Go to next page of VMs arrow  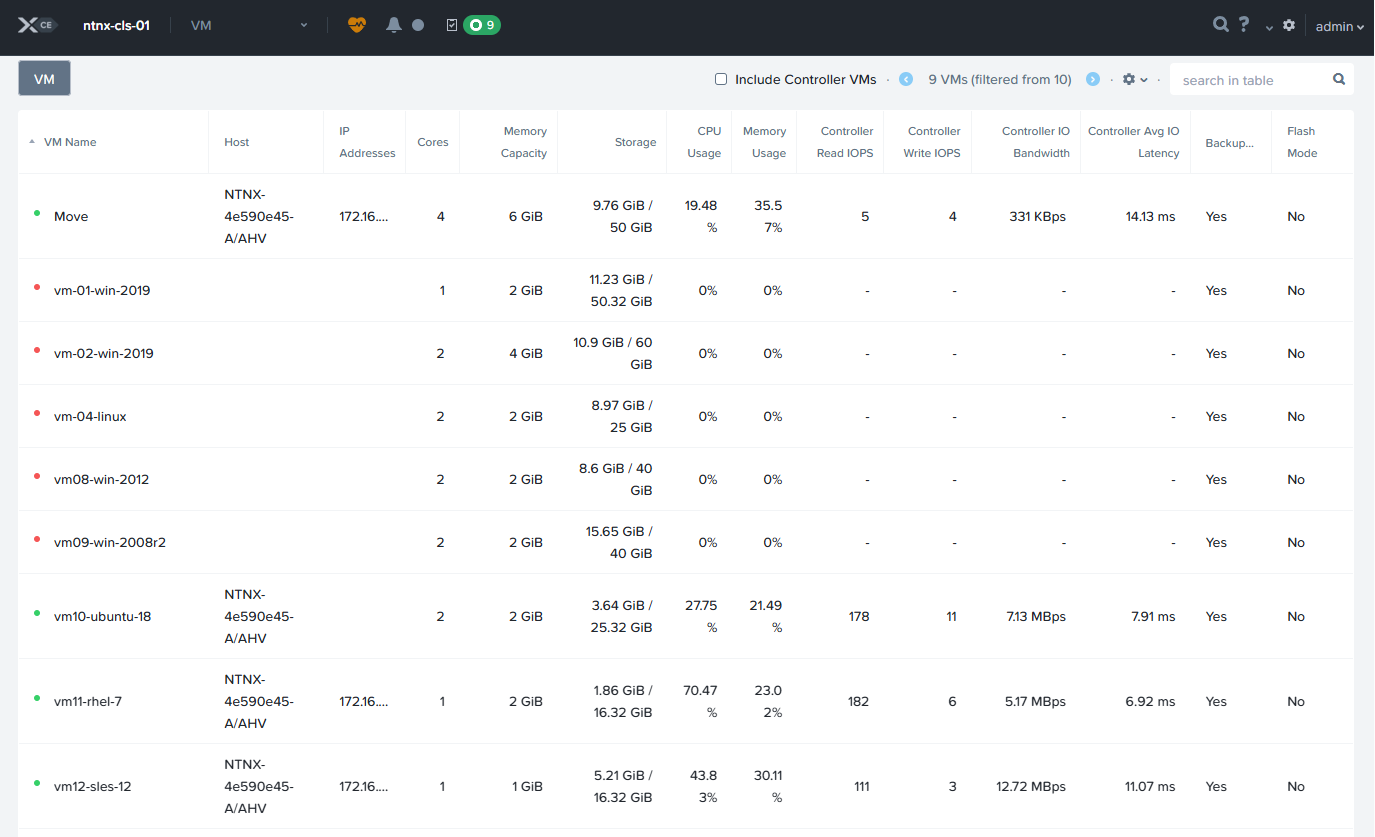[1093, 79]
